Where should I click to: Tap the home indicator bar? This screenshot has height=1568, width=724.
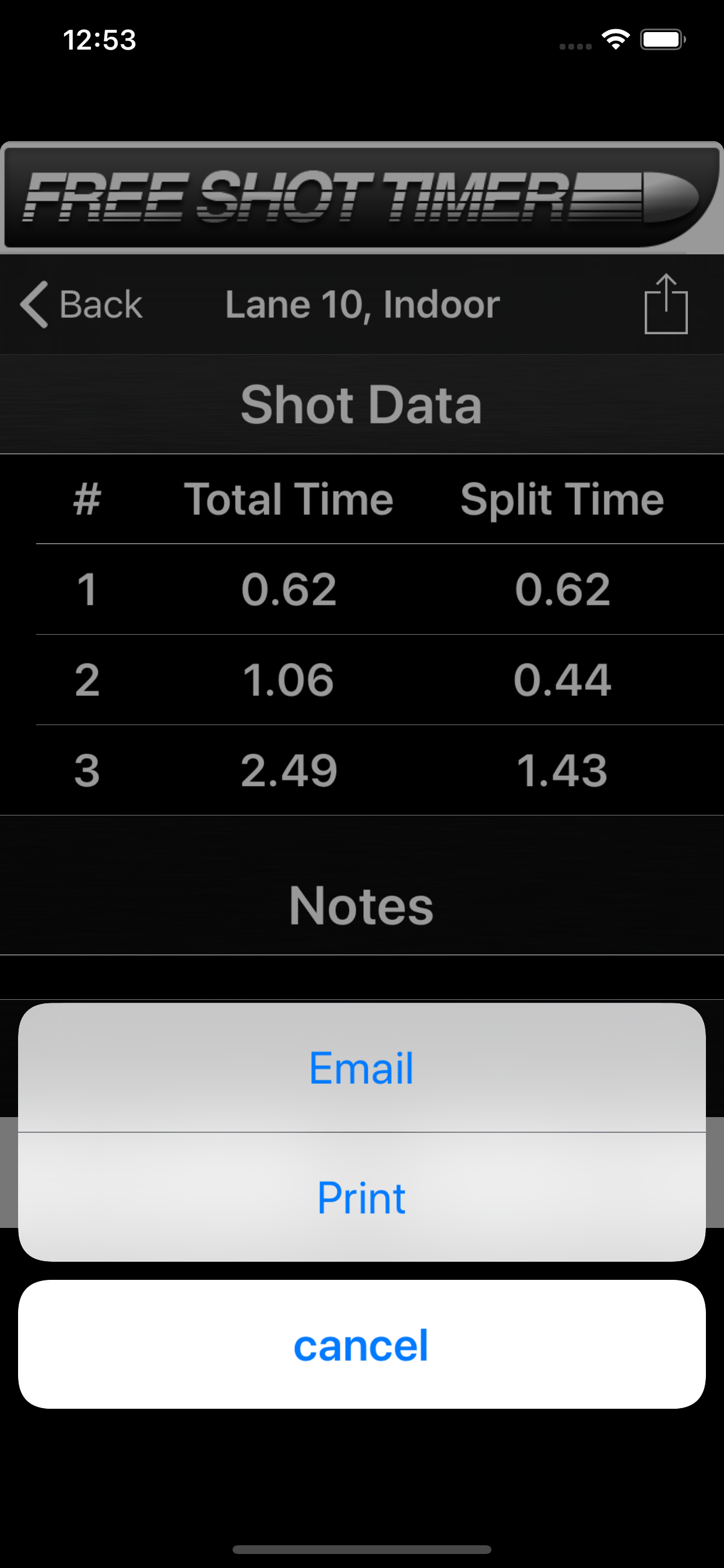[361, 1549]
